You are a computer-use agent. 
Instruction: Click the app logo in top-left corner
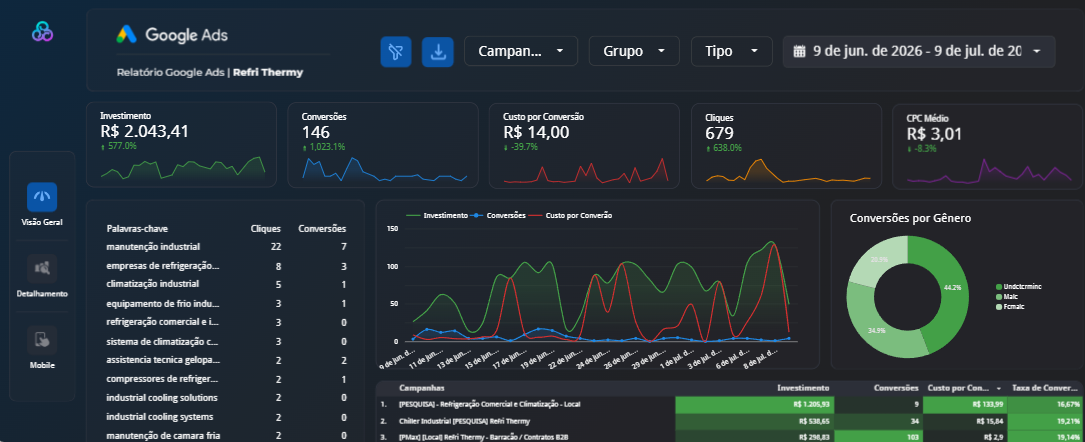coord(43,31)
